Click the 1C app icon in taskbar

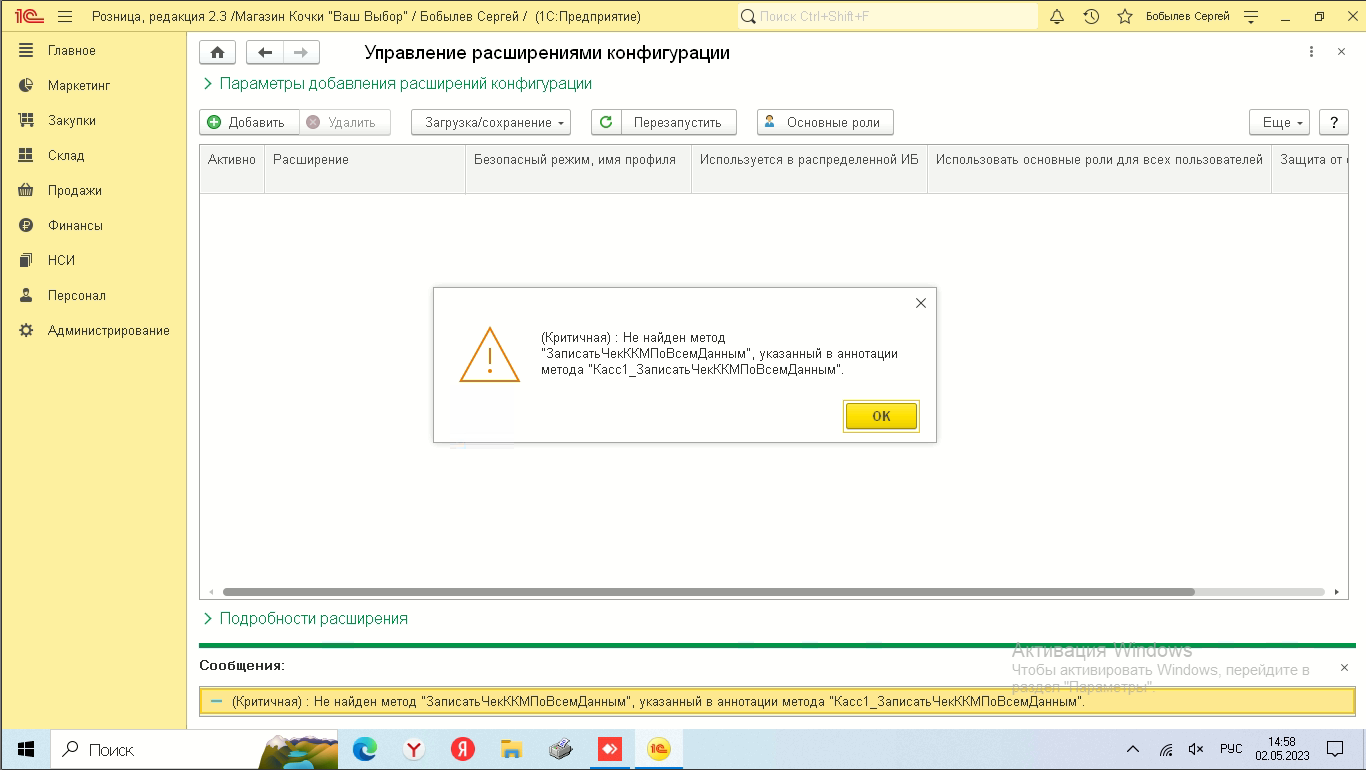[658, 749]
